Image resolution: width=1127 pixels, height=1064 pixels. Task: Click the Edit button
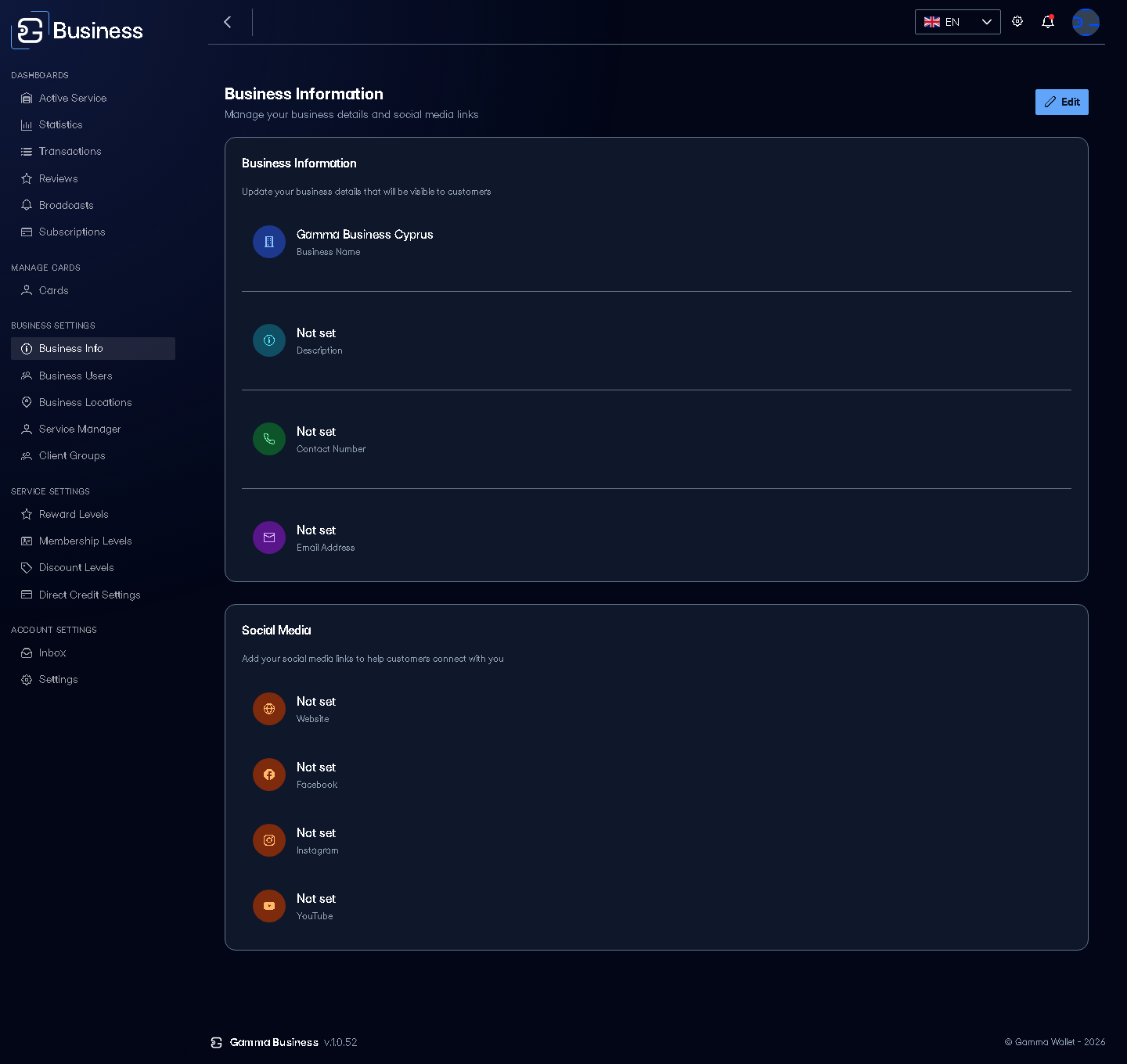1062,102
